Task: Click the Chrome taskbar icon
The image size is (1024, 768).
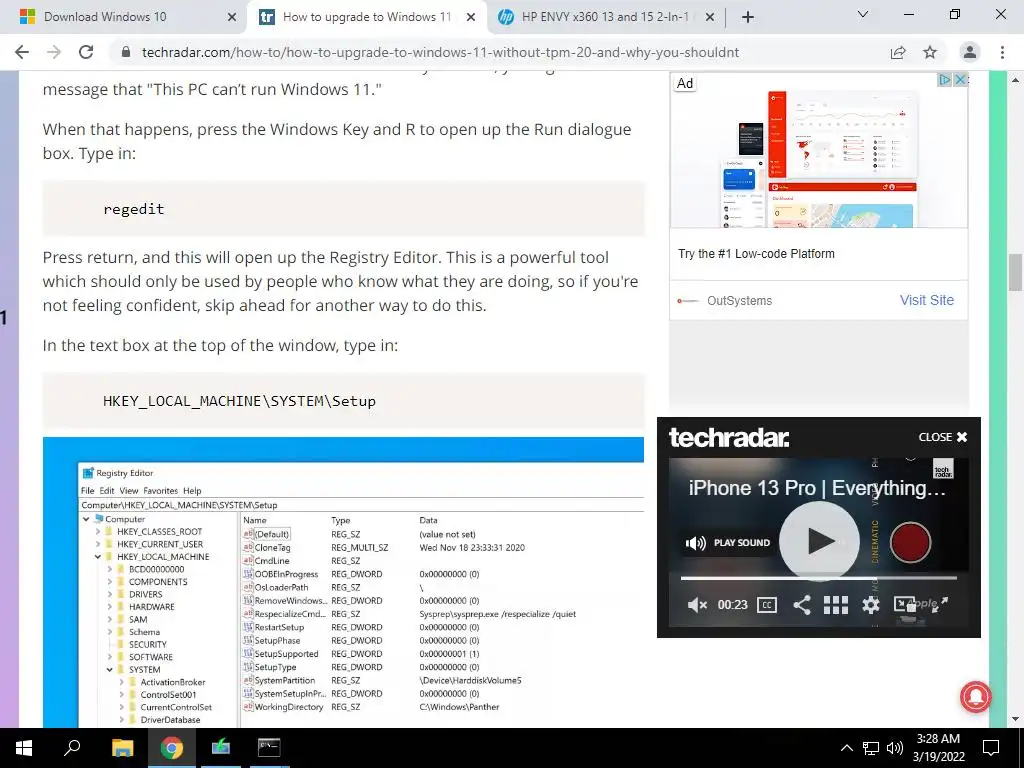Action: click(172, 748)
